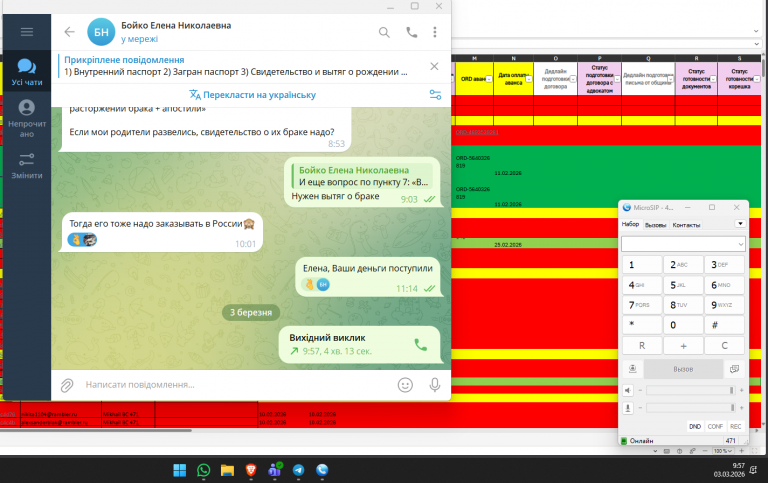Record a voice message with microphone icon

434,385
